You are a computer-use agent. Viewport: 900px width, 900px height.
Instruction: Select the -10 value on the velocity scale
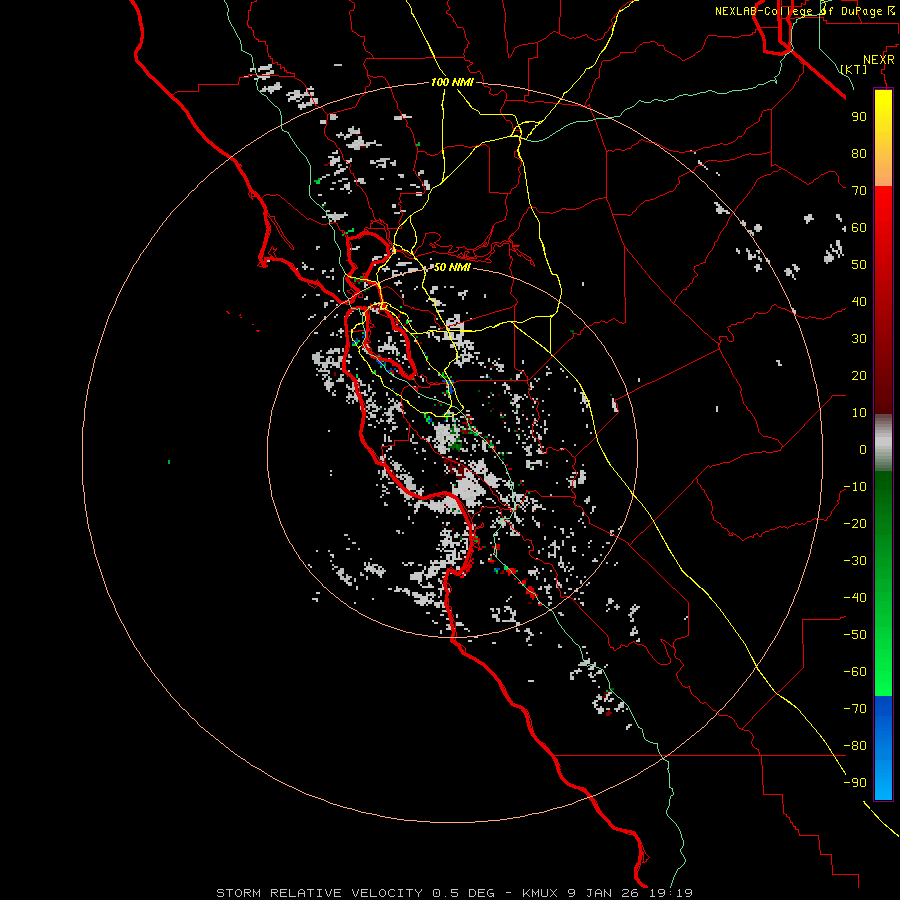pos(855,487)
